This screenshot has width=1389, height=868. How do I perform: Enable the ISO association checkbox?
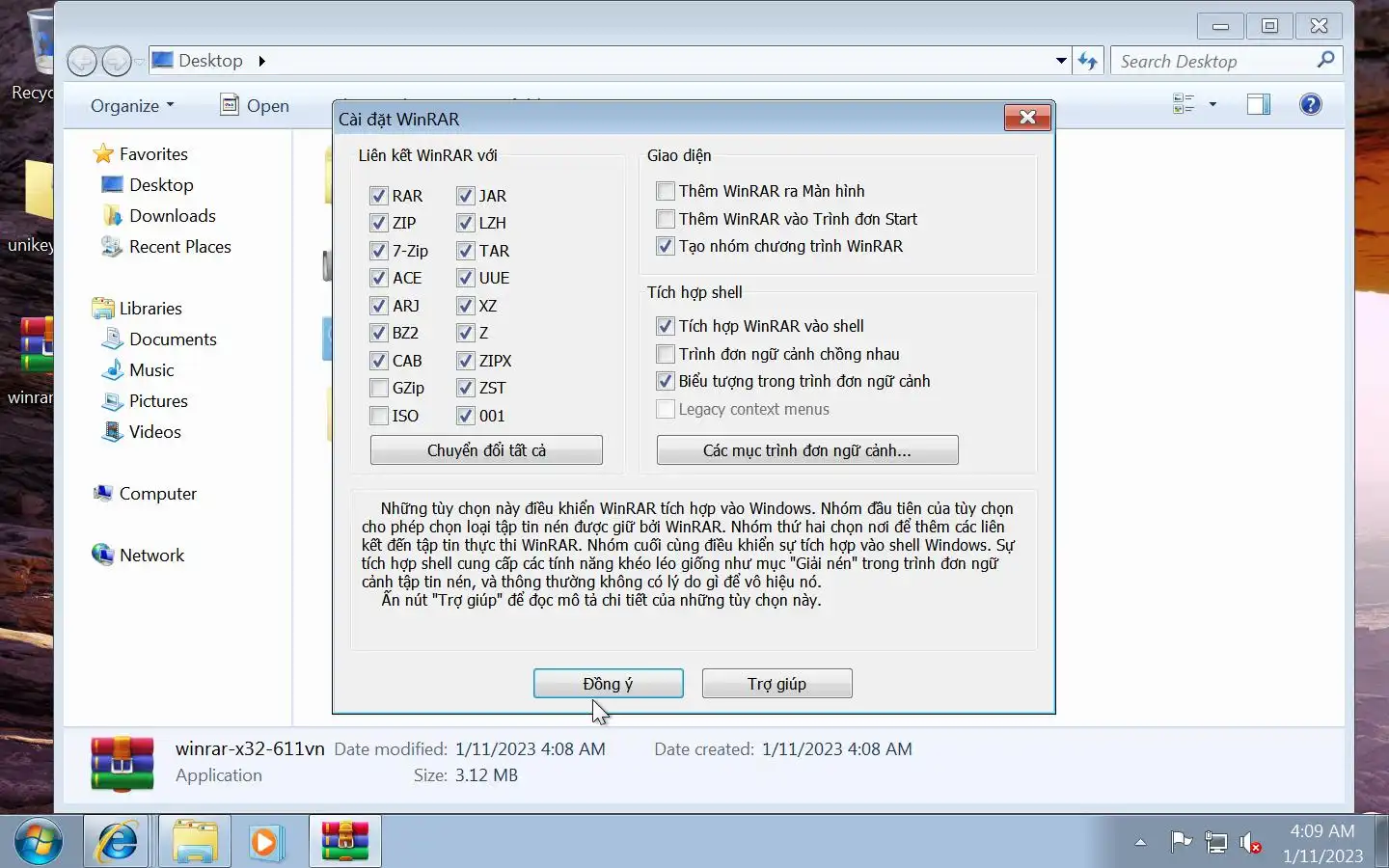[x=379, y=416]
